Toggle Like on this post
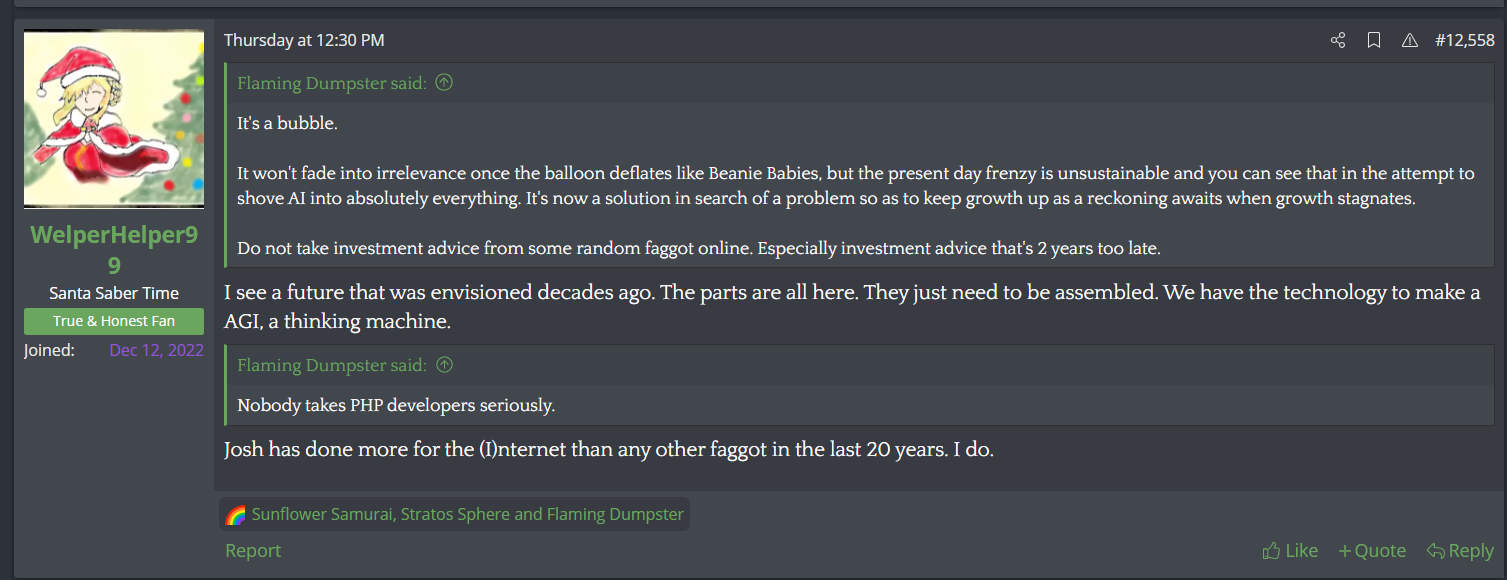 coord(1290,549)
